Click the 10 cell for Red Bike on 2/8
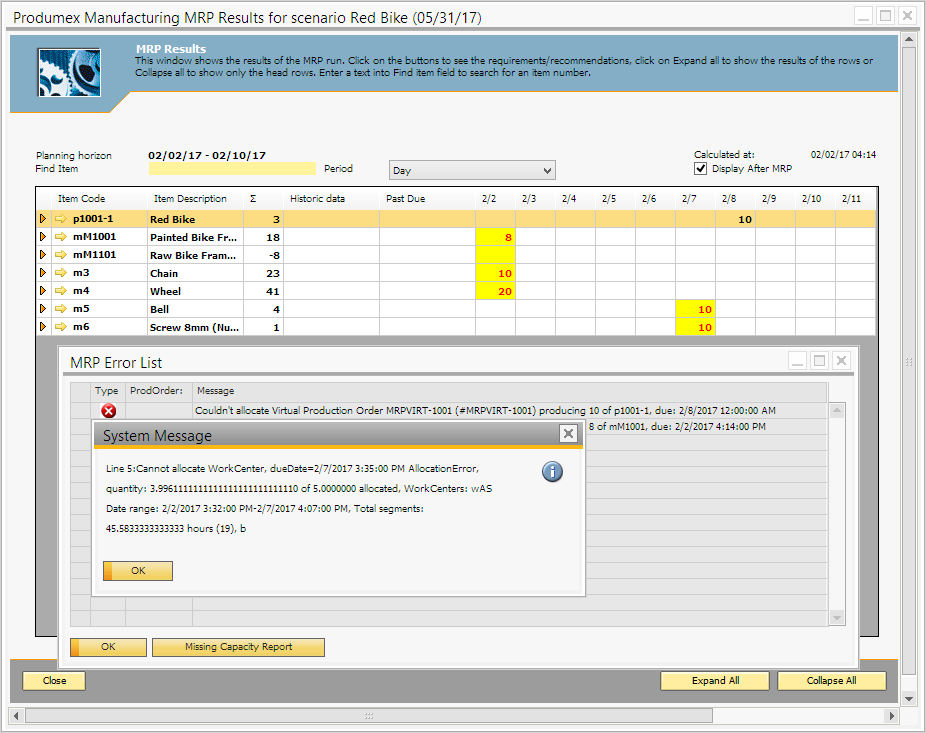This screenshot has width=926, height=733. pyautogui.click(x=736, y=219)
